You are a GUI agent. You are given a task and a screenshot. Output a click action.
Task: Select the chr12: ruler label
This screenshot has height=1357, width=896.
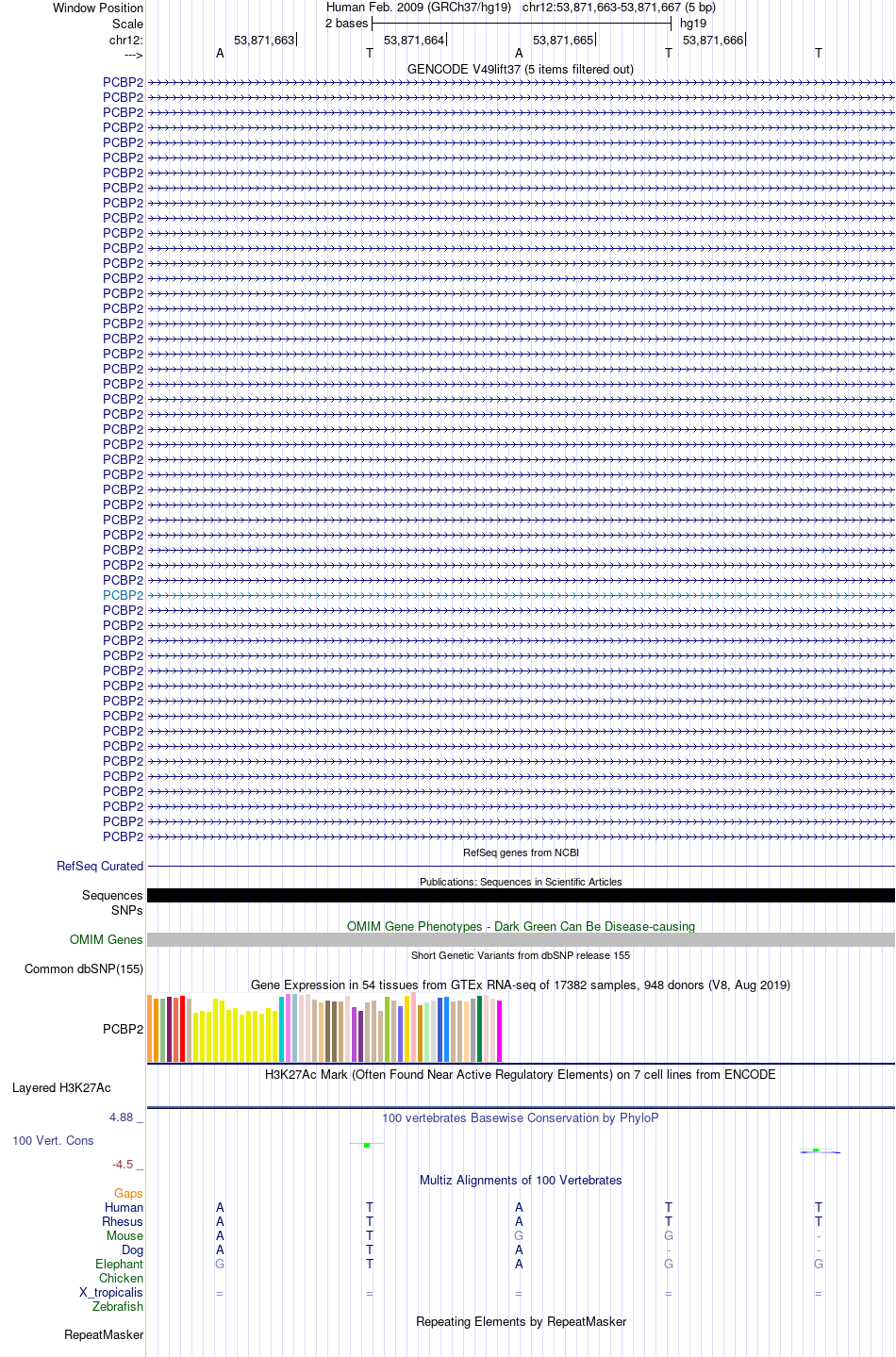(126, 40)
